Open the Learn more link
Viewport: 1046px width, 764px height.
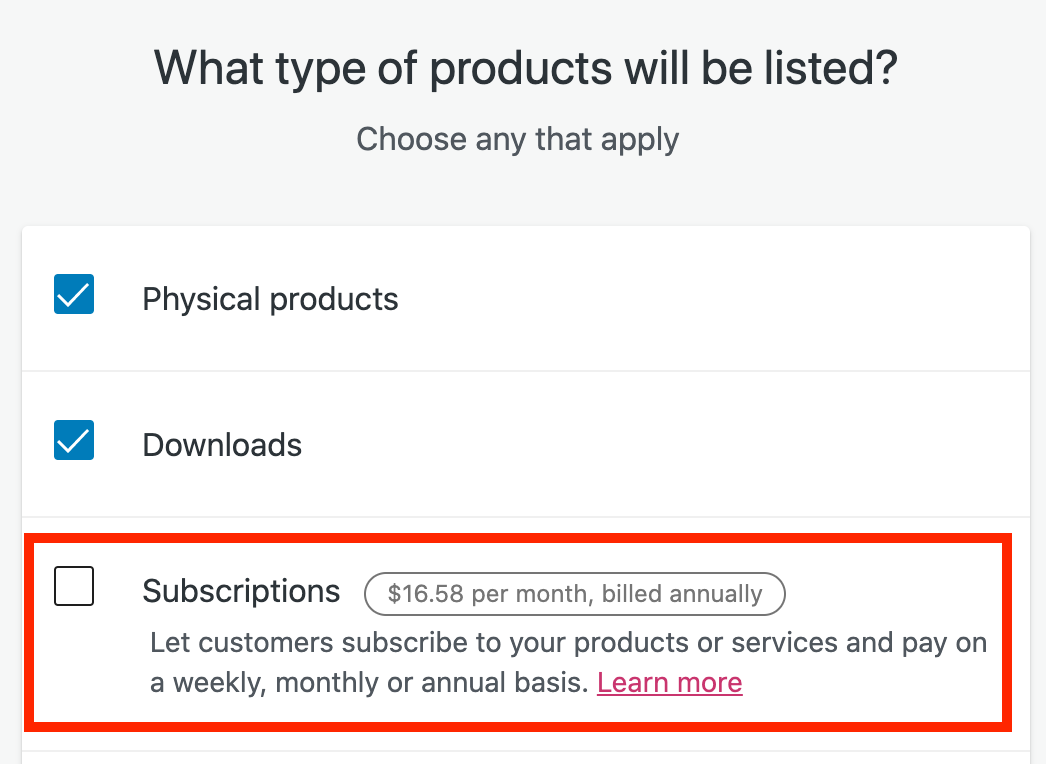coord(669,683)
